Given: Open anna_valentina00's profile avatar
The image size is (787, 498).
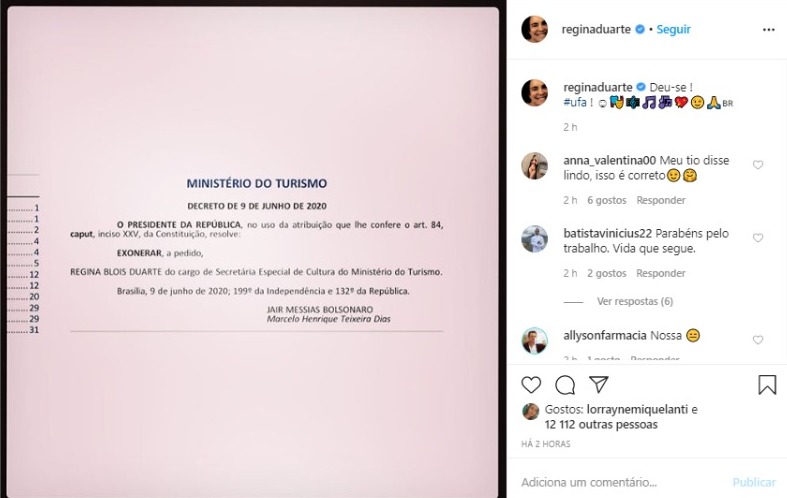Looking at the screenshot, I should click(535, 166).
